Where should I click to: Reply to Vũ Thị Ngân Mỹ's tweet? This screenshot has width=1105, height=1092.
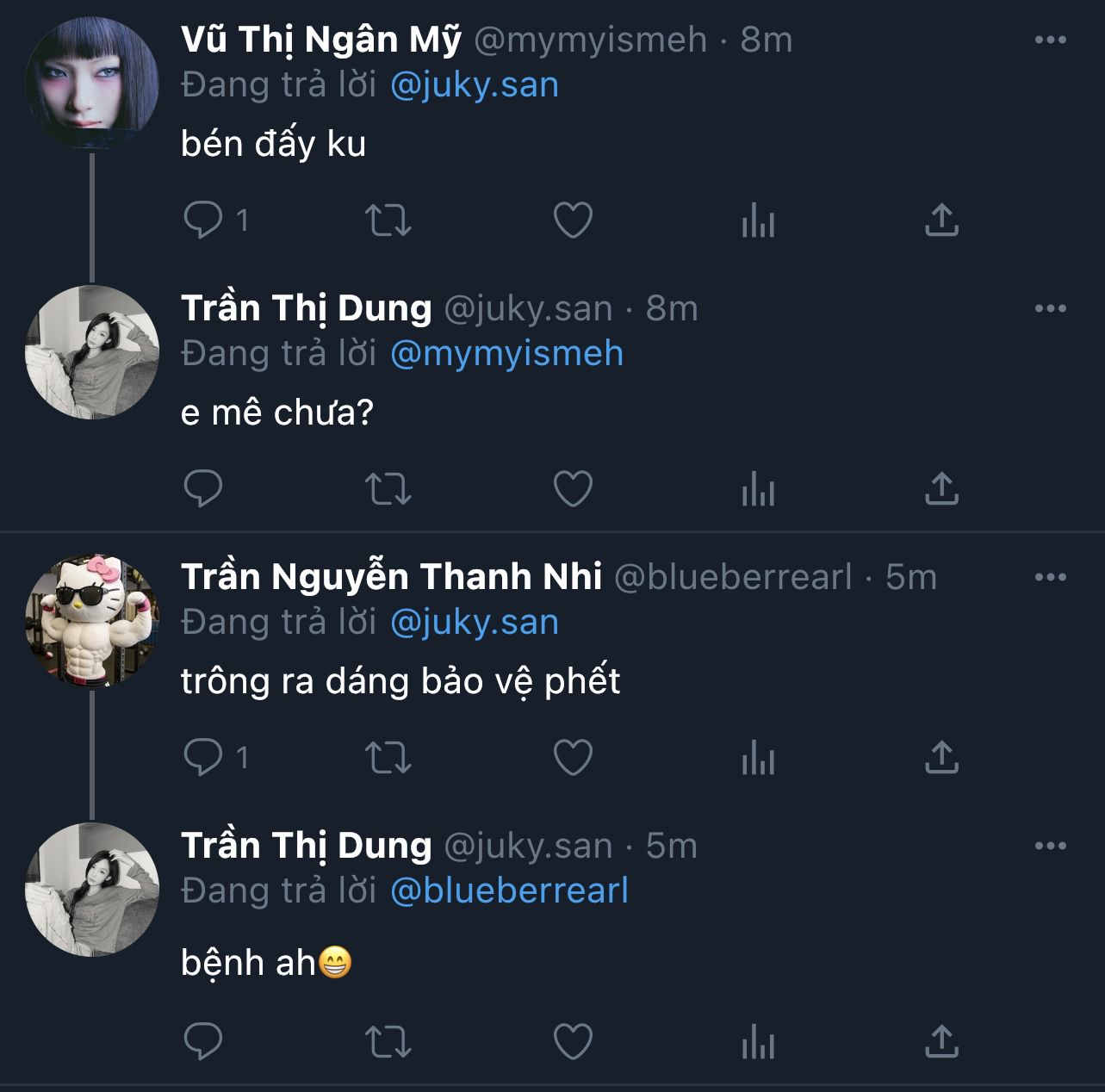click(x=204, y=220)
